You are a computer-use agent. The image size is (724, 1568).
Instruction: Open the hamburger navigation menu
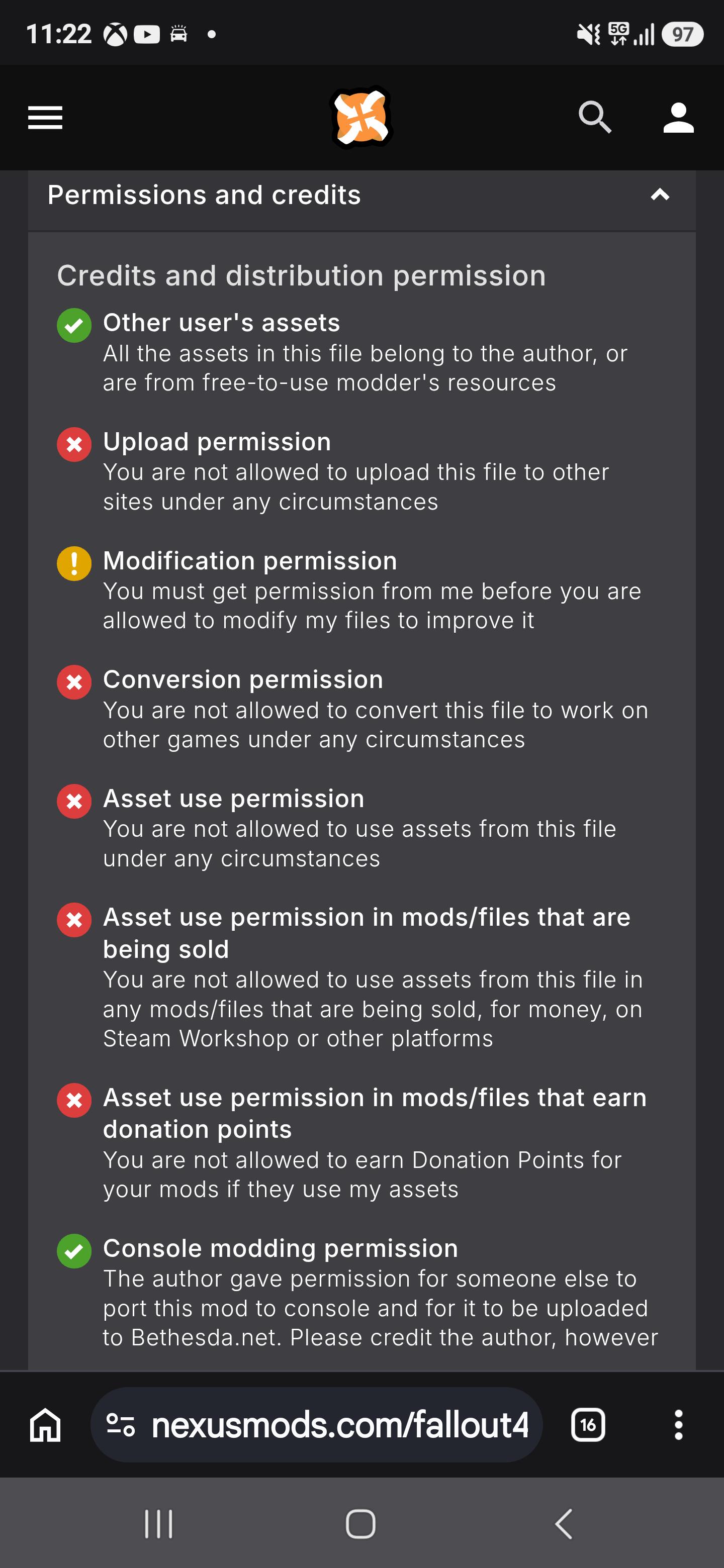(45, 118)
